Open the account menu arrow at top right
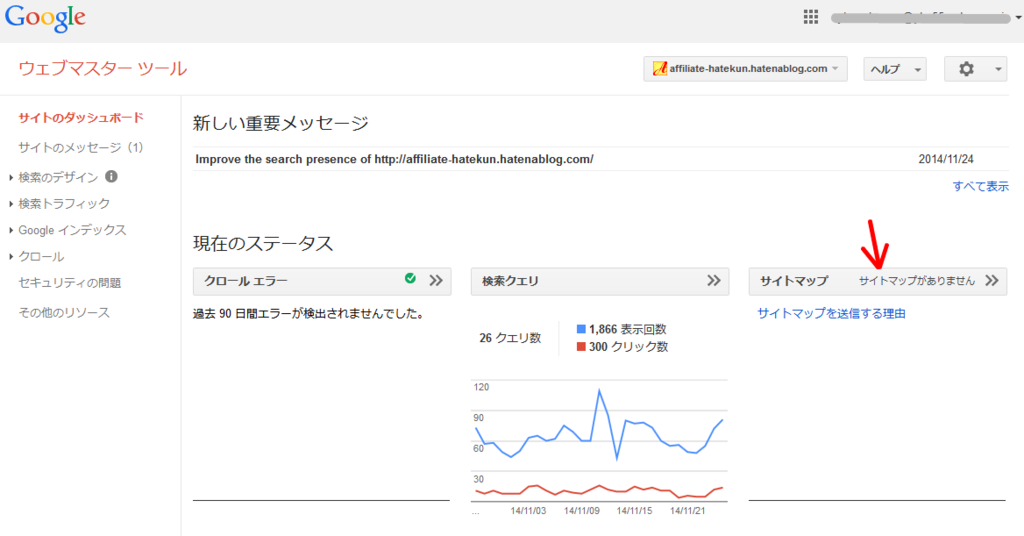This screenshot has width=1024, height=536. tap(1018, 18)
